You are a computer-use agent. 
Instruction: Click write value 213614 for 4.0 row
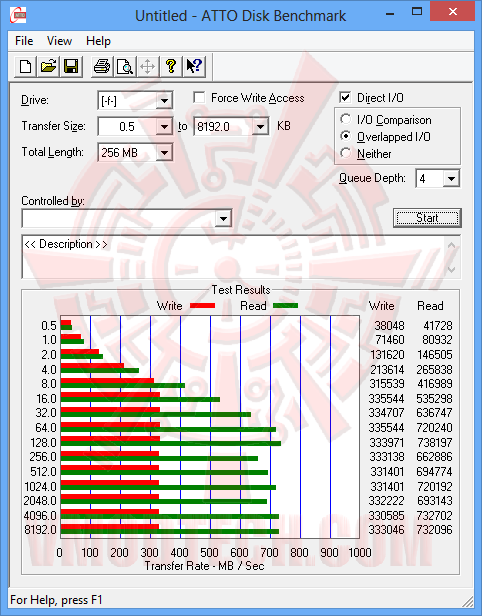387,370
